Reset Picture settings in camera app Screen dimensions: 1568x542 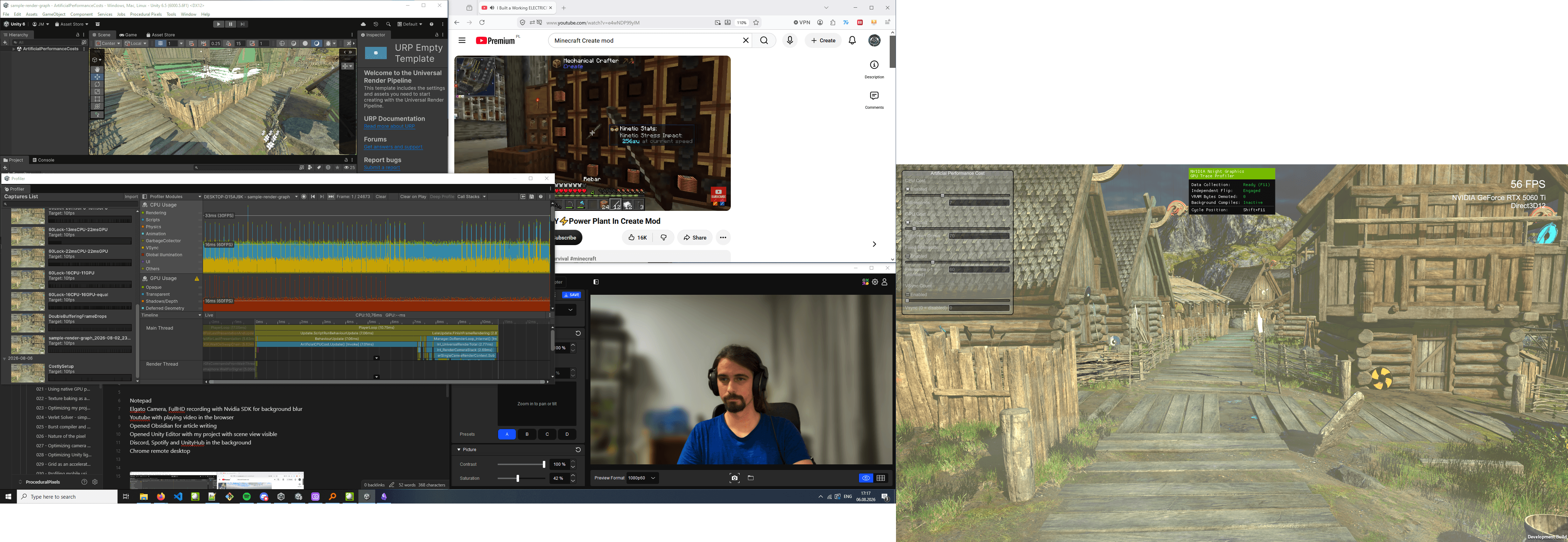(x=577, y=450)
